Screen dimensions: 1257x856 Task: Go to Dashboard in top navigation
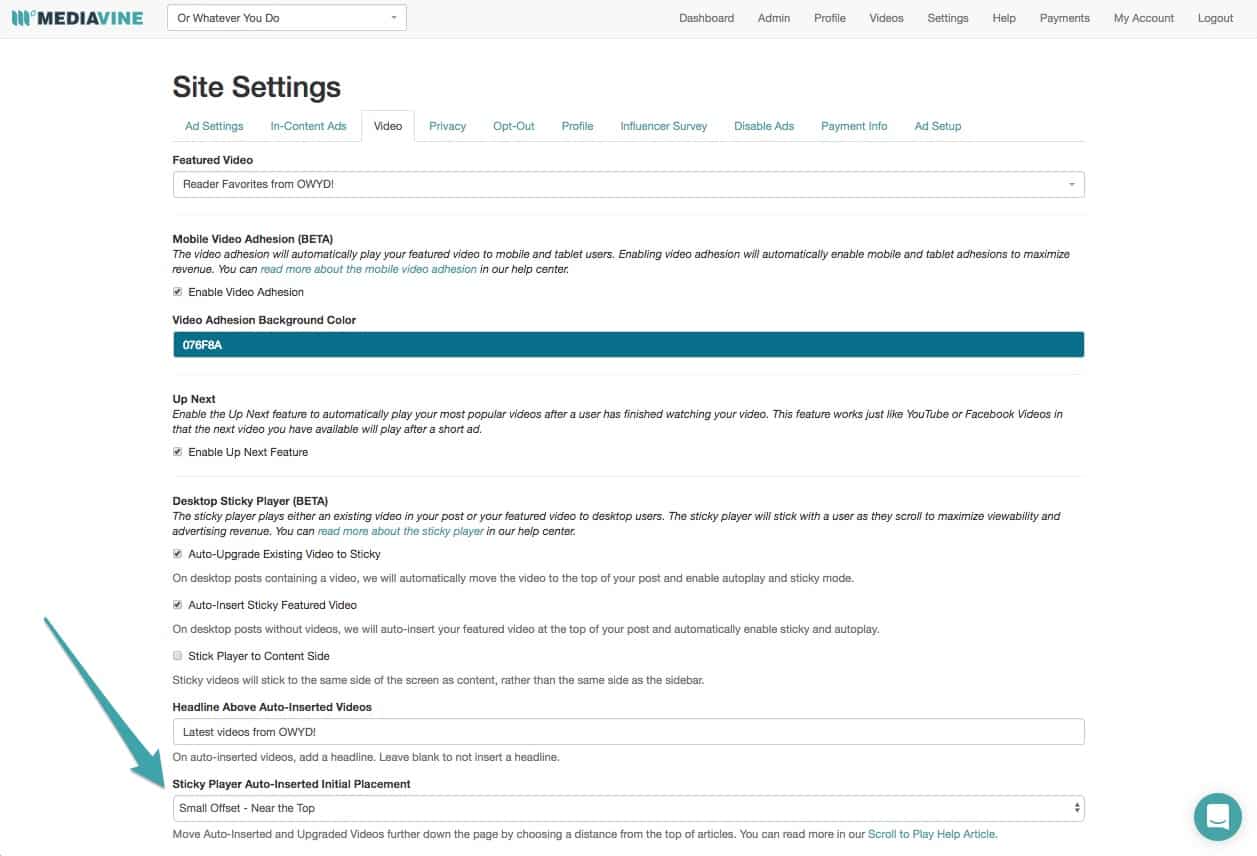pos(706,18)
